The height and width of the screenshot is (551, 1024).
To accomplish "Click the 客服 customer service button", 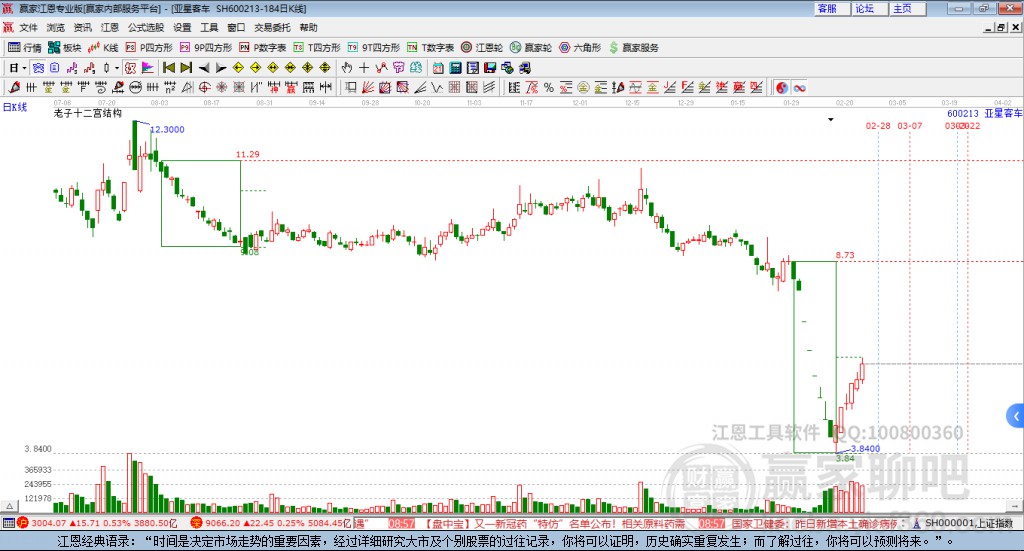I will coord(831,8).
